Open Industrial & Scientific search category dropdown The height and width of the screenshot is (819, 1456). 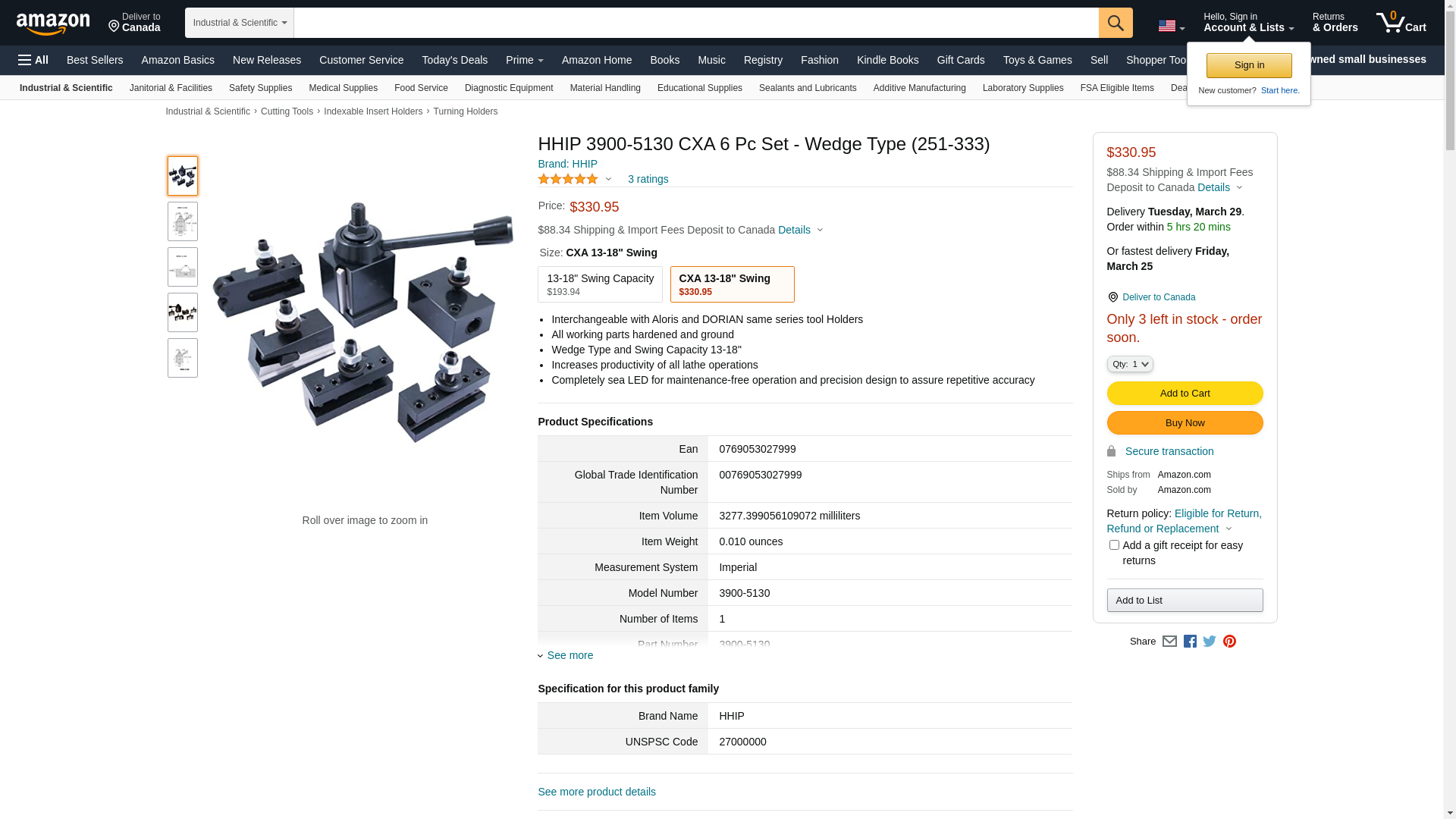pyautogui.click(x=240, y=23)
